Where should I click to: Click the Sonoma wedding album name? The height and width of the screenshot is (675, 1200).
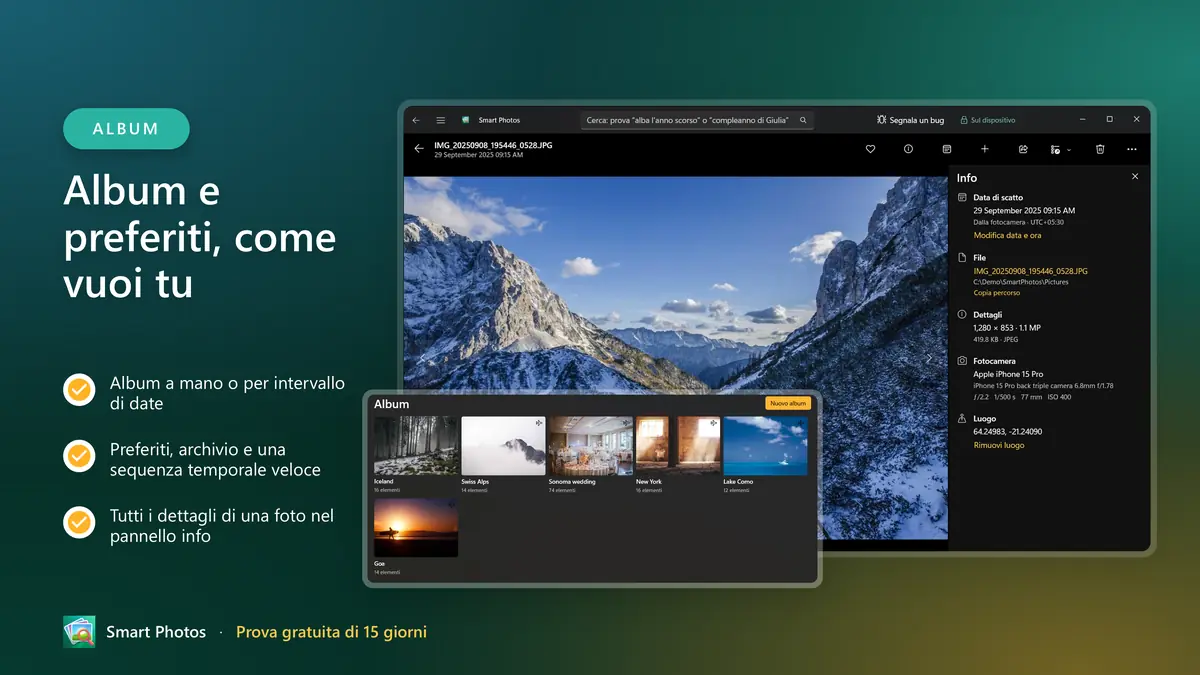click(x=572, y=482)
